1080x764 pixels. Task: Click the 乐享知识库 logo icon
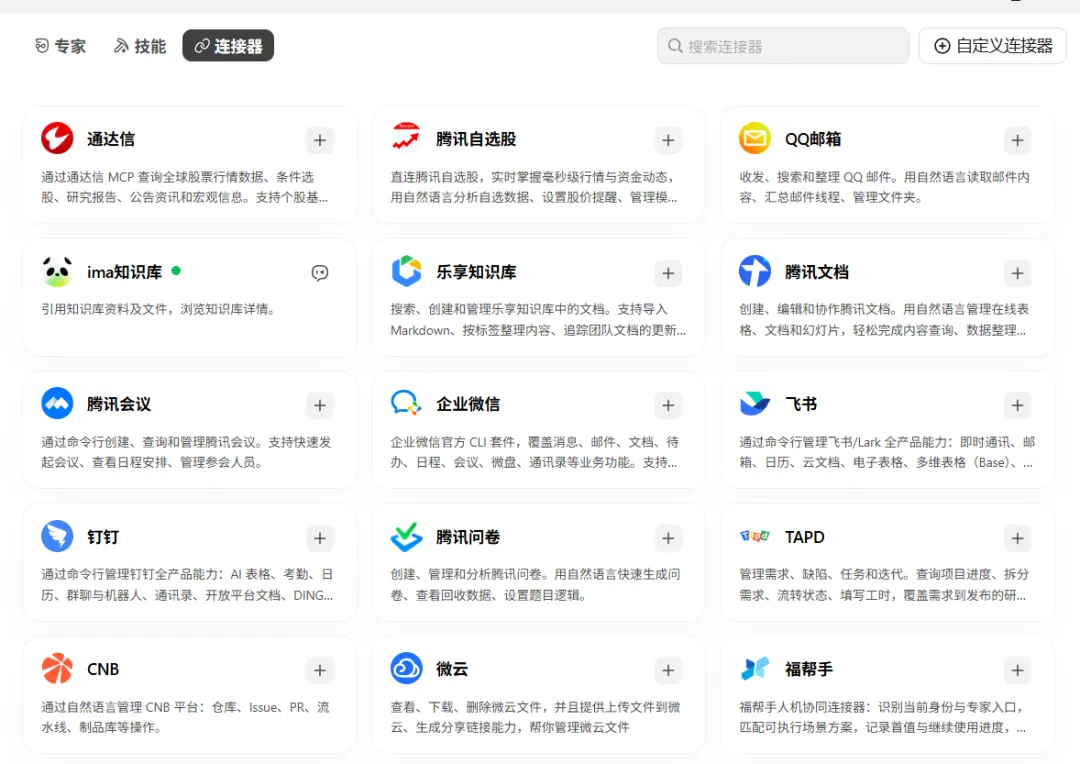406,271
